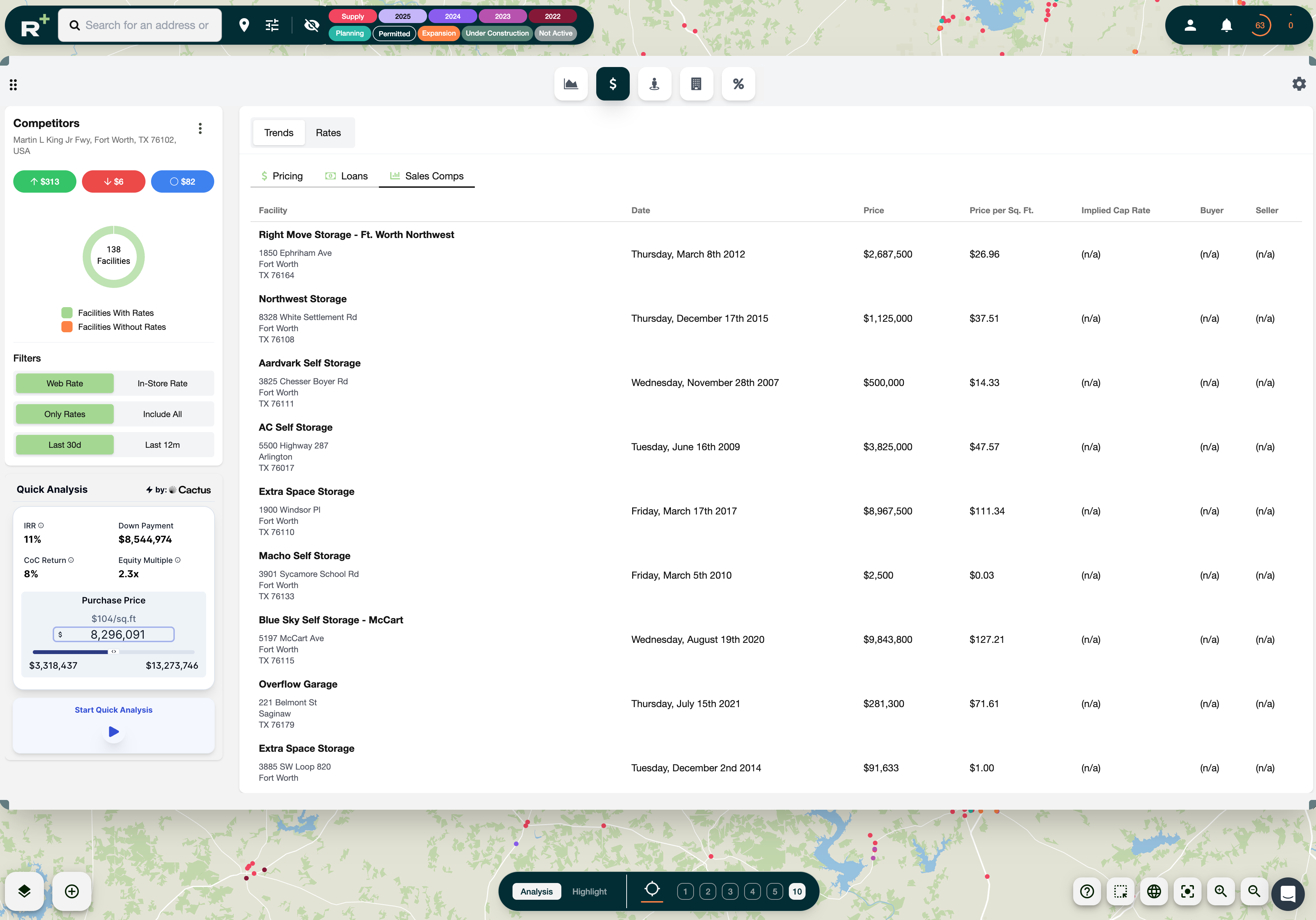Open the globe view icon
The height and width of the screenshot is (920, 1316).
click(x=1154, y=891)
